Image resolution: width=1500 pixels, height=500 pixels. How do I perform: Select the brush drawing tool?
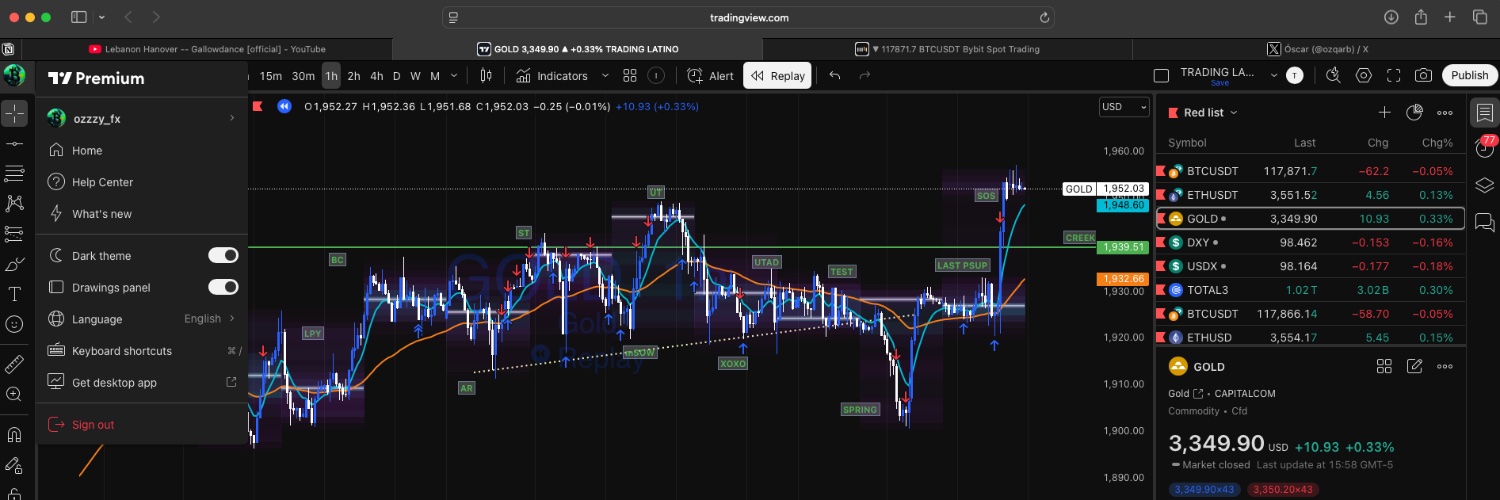point(14,264)
